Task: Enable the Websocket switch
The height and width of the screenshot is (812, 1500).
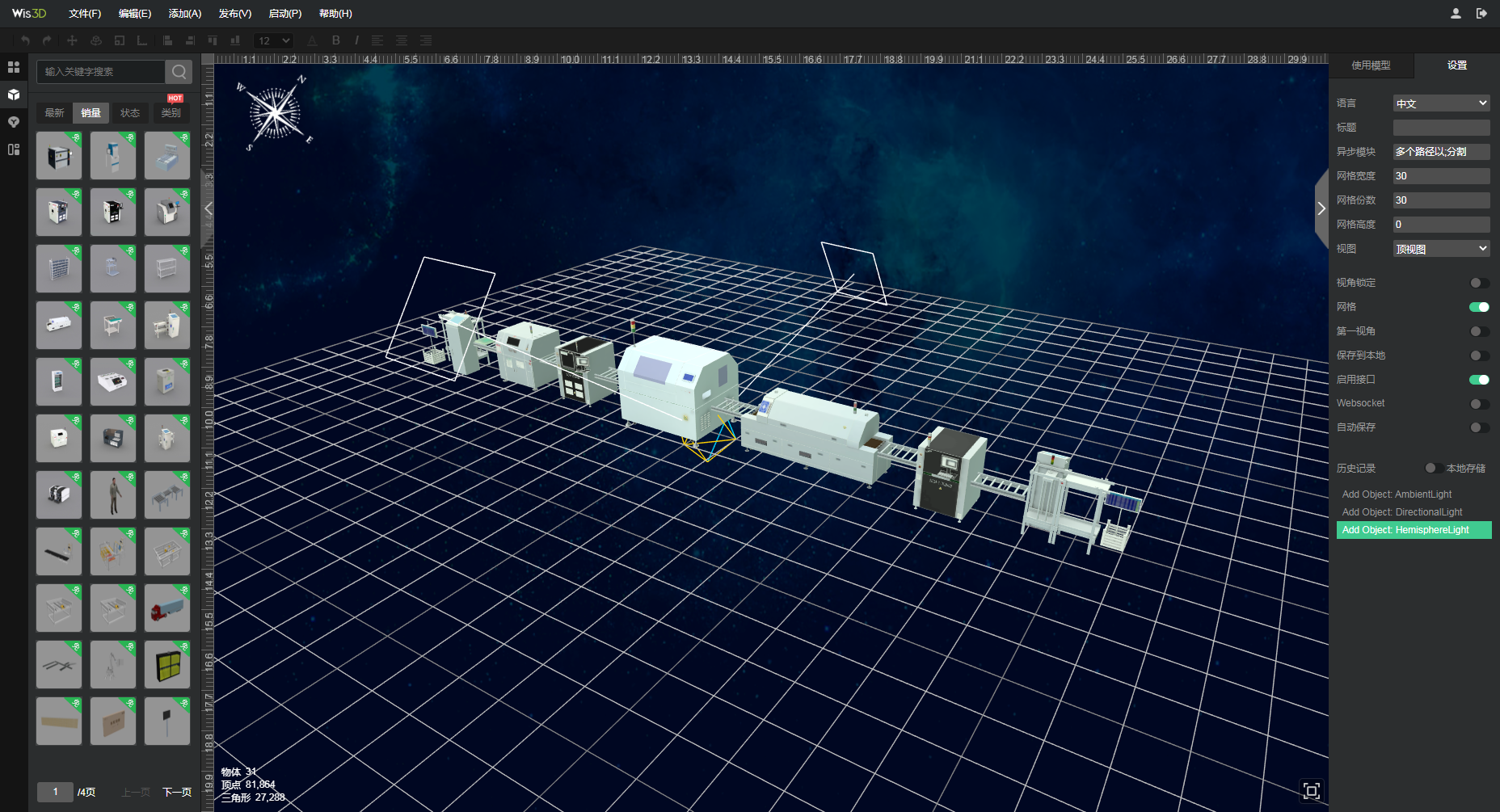Action: point(1479,403)
